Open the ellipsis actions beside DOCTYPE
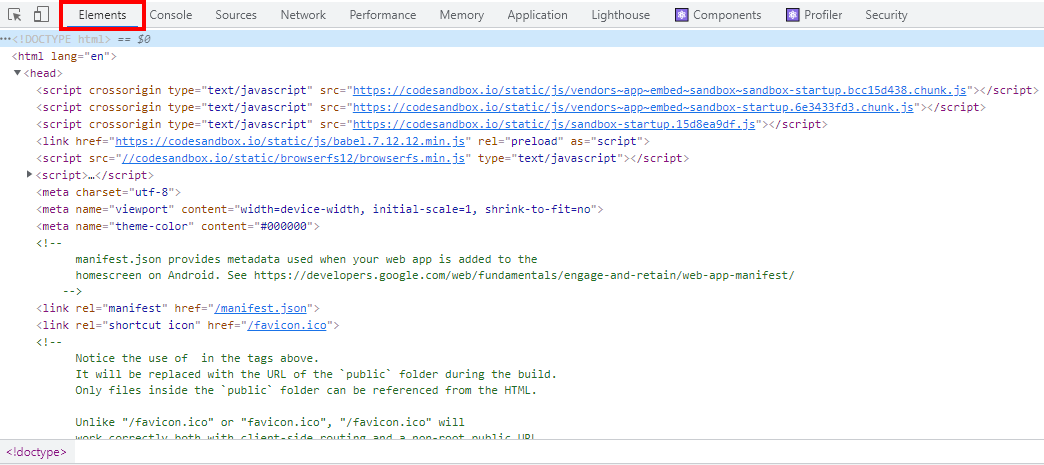This screenshot has height=465, width=1044. click(5, 39)
